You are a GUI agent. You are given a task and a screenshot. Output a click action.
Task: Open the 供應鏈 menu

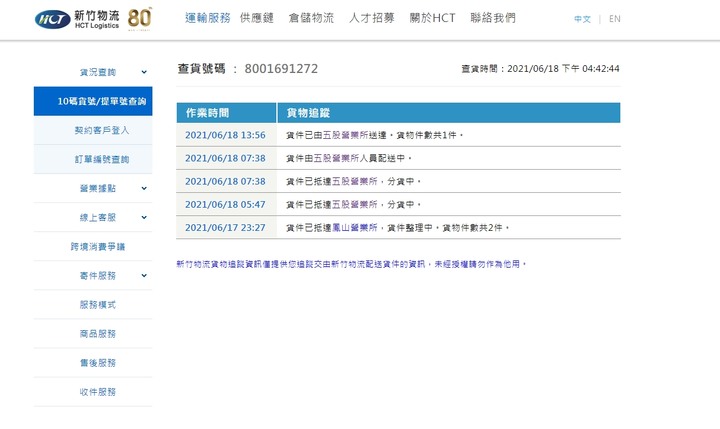point(257,18)
